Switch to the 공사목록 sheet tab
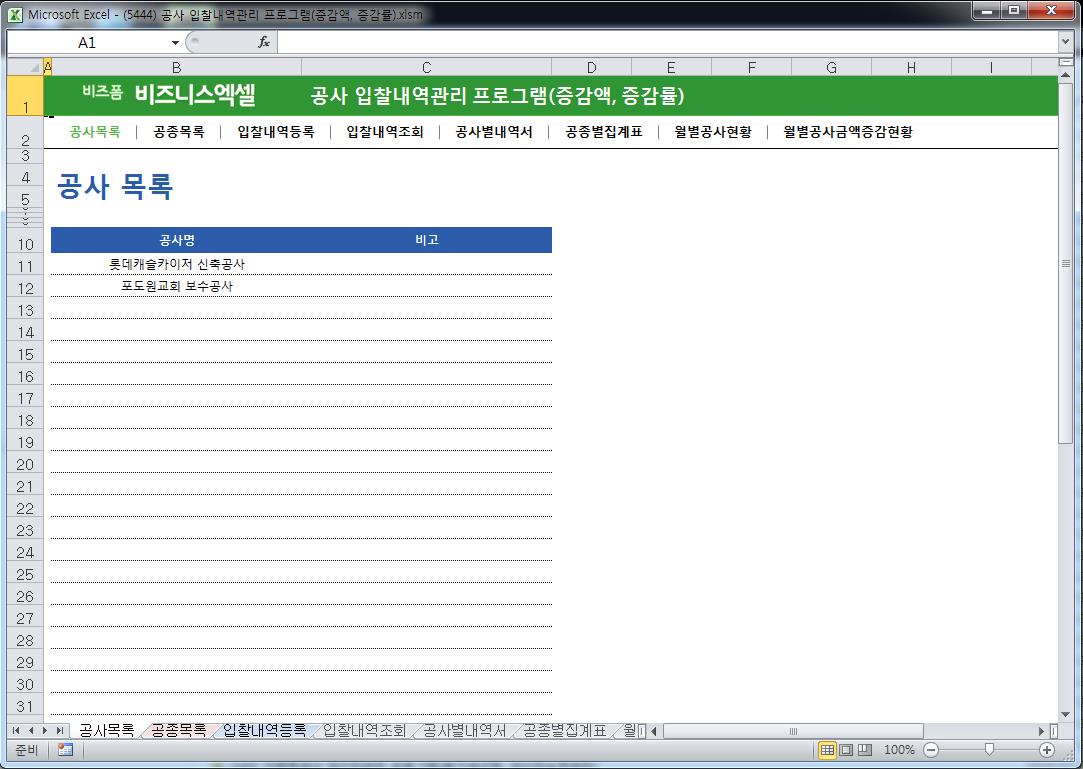 click(x=106, y=730)
